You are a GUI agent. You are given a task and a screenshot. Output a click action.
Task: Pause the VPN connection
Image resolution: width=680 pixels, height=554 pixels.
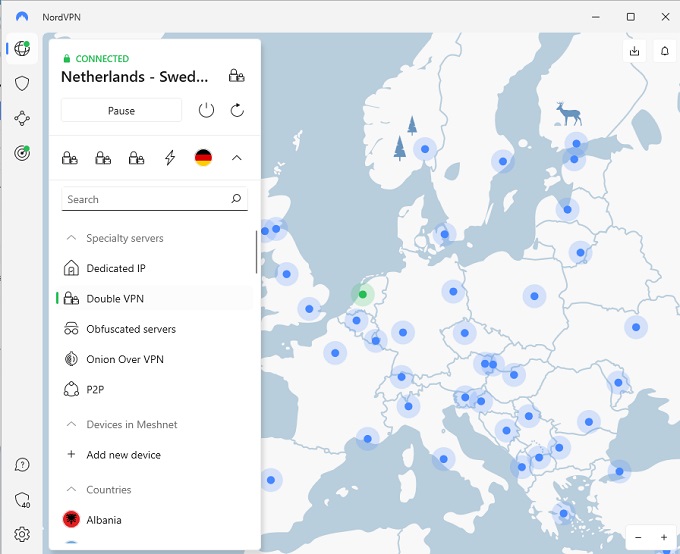point(121,110)
